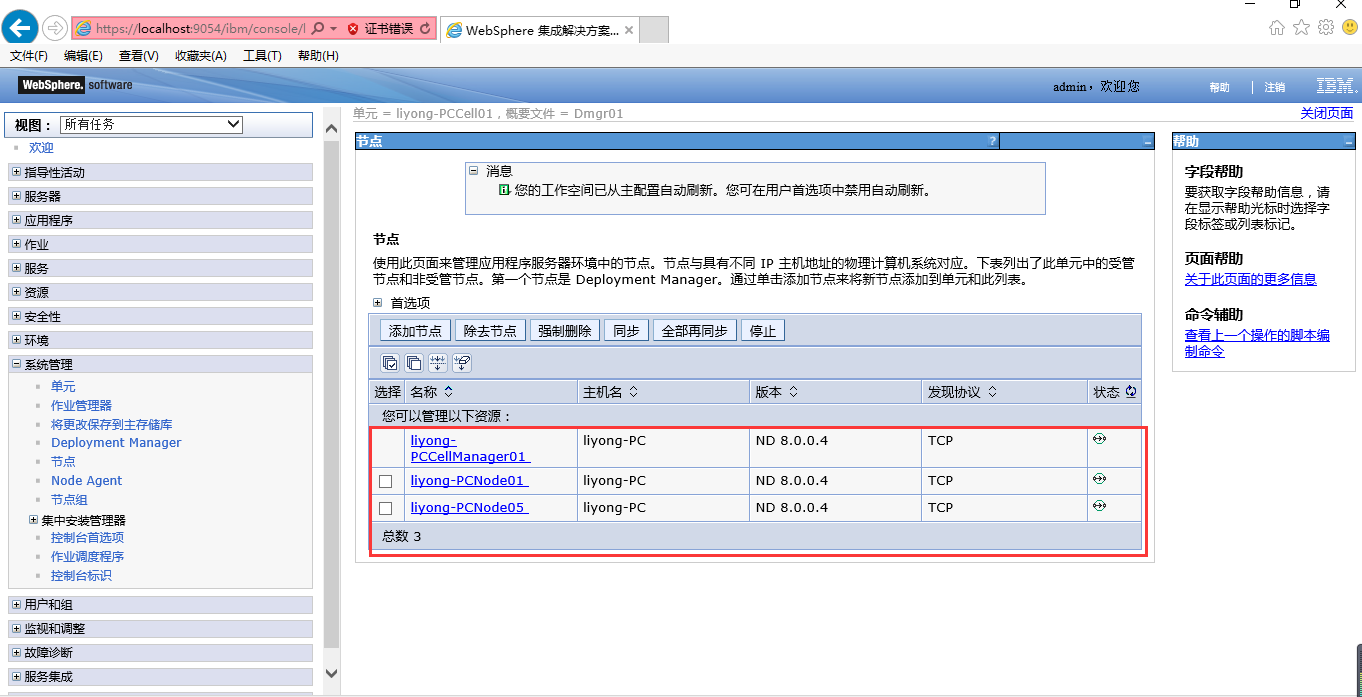Open the 工具(T) menu
Screen dimensions: 1362x697
[262, 56]
